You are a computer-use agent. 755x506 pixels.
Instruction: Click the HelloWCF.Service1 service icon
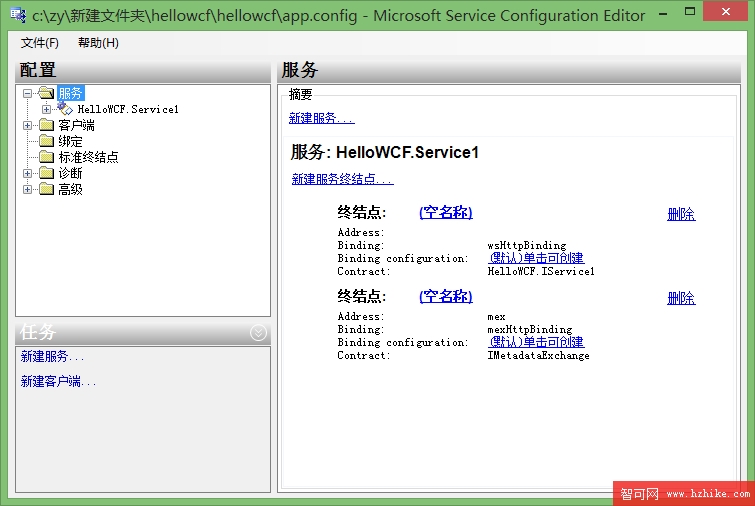coord(65,109)
